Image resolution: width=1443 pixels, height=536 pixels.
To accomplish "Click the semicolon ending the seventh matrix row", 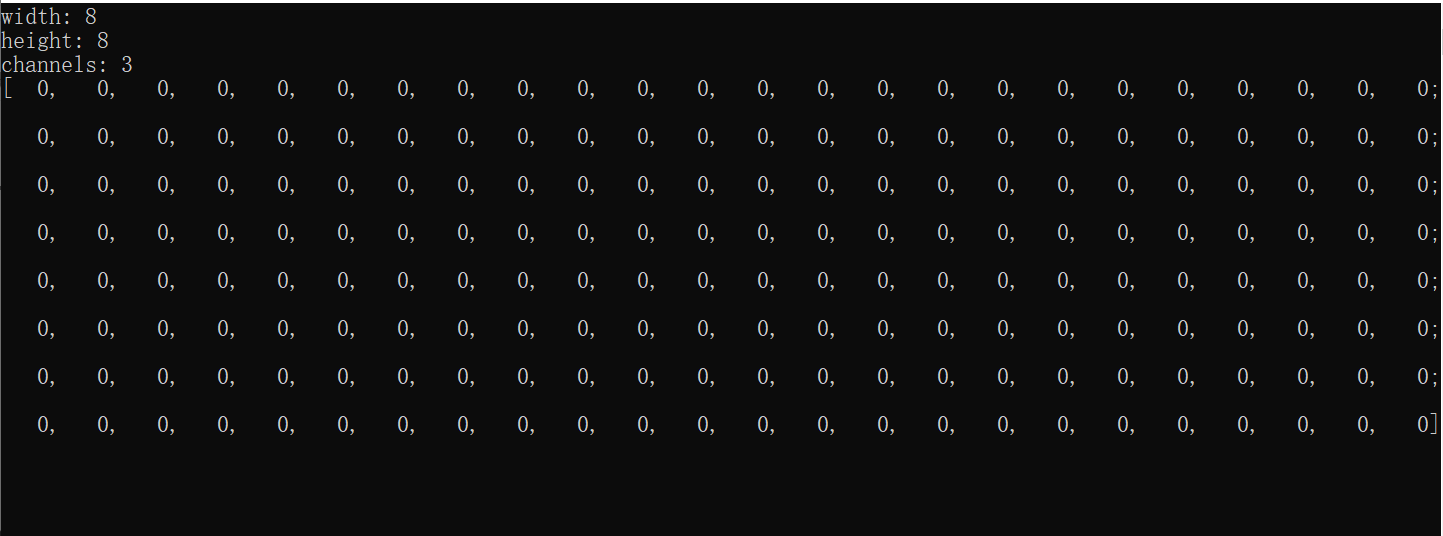I will (x=1434, y=379).
